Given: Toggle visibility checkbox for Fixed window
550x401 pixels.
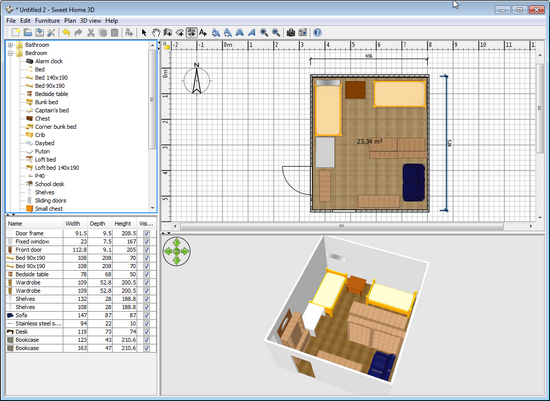Looking at the screenshot, I should [x=147, y=242].
